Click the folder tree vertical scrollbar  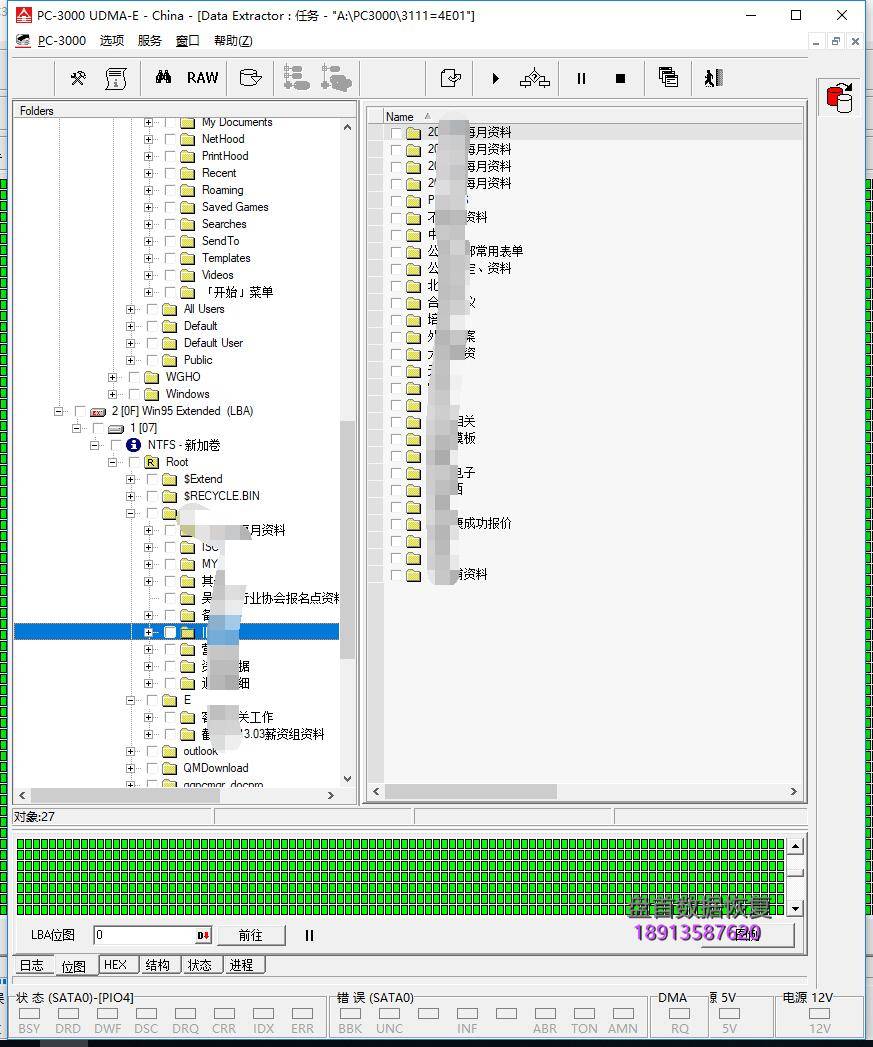347,540
